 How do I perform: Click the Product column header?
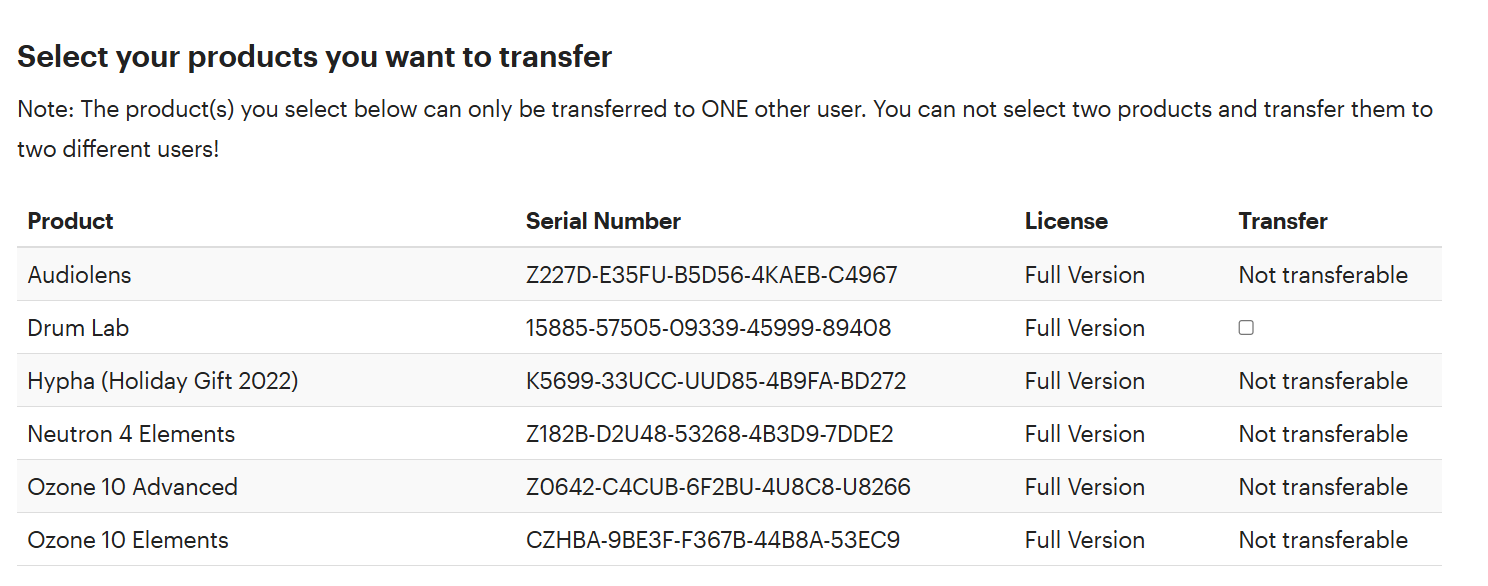[x=71, y=221]
